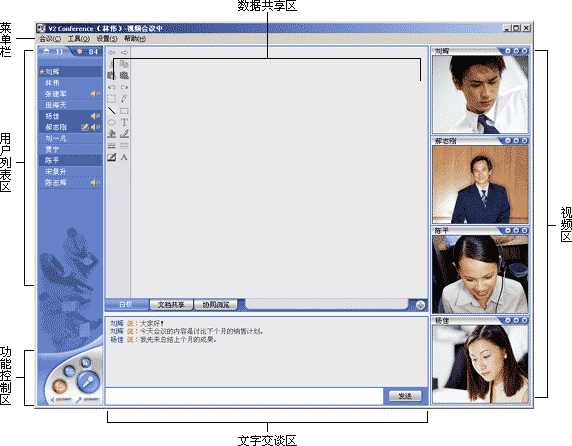This screenshot has height=446, width=572.
Task: Open the 帮助(H) menu
Action: (x=135, y=39)
